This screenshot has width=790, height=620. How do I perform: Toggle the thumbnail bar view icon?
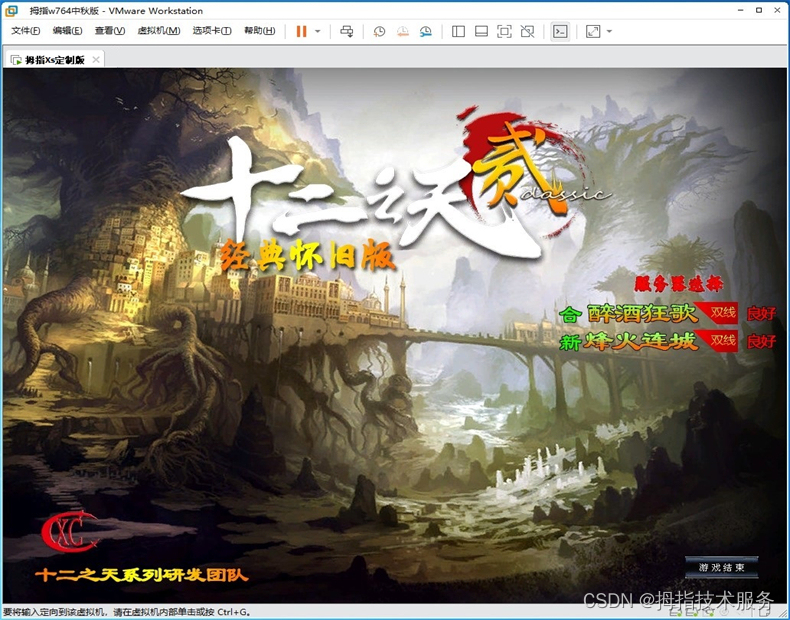pos(481,31)
